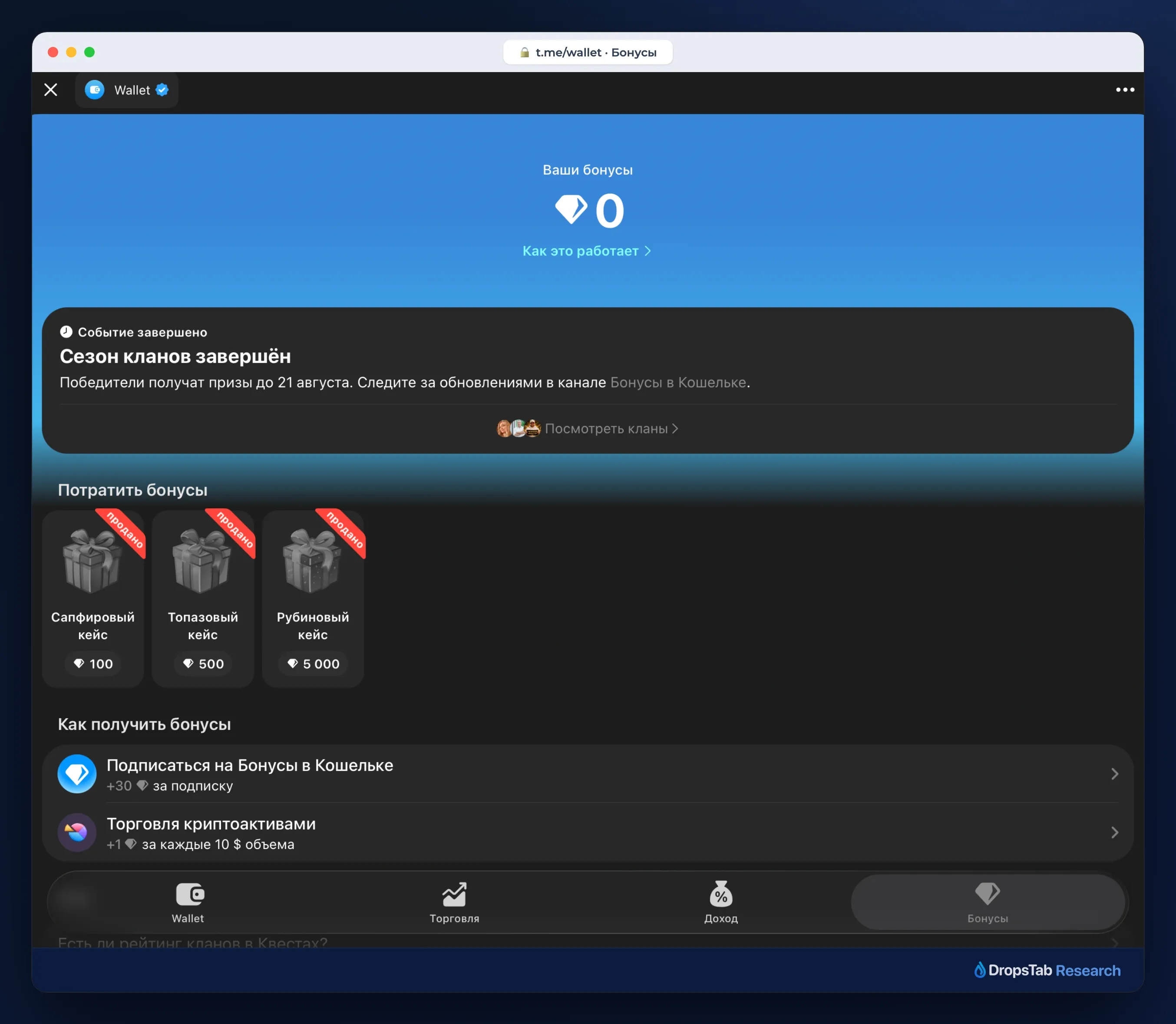Click the 'Сезон кланов завершён' heading
The image size is (1176, 1024).
pyautogui.click(x=175, y=356)
